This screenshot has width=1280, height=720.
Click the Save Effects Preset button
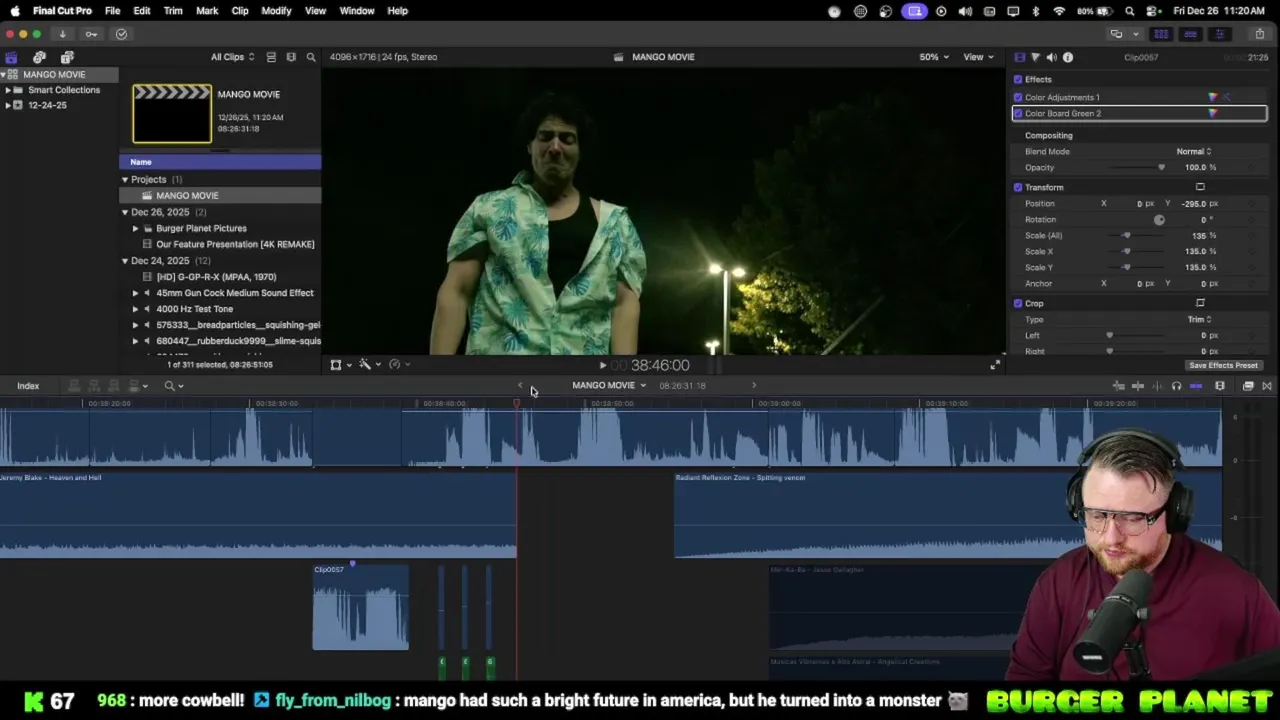click(1223, 366)
